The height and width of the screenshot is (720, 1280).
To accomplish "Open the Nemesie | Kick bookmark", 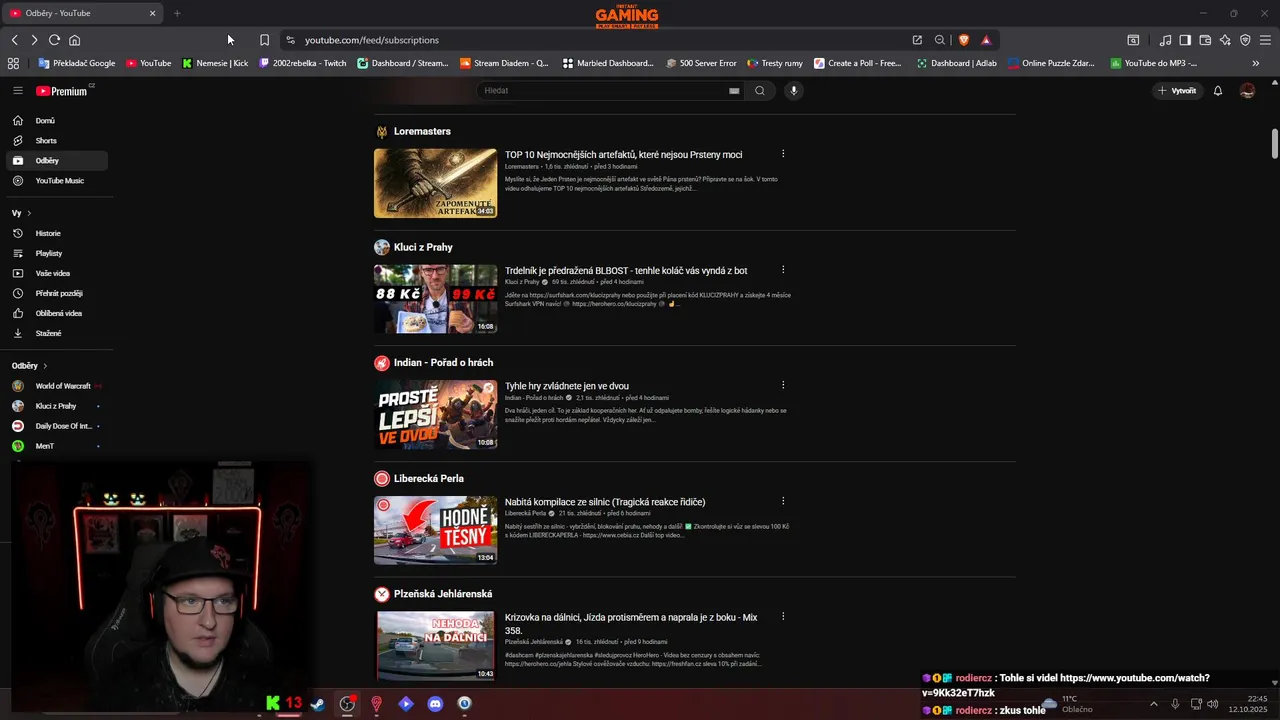I will pos(215,63).
